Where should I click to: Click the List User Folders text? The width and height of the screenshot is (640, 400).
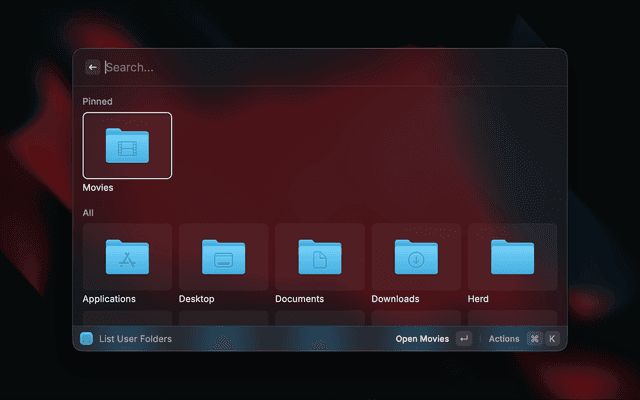[x=136, y=339]
